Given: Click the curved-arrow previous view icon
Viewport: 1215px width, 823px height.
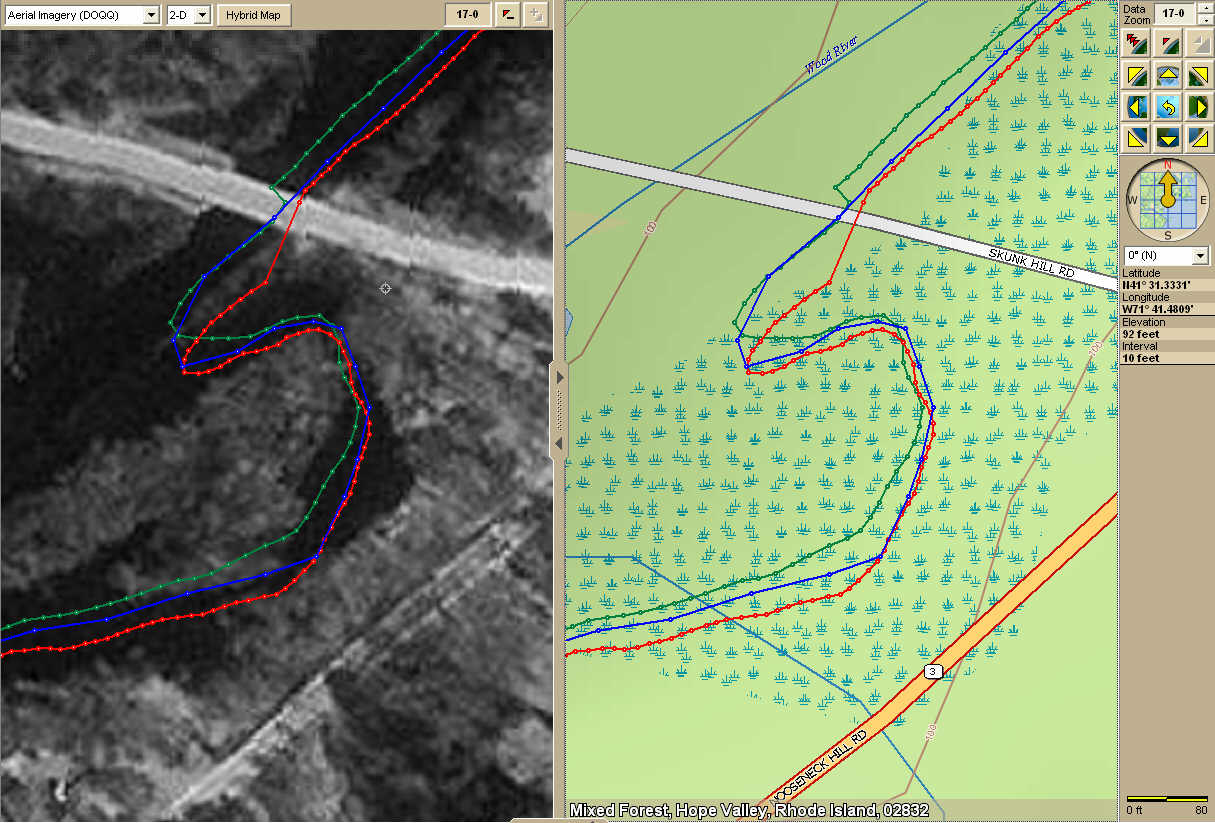Looking at the screenshot, I should pos(1167,106).
